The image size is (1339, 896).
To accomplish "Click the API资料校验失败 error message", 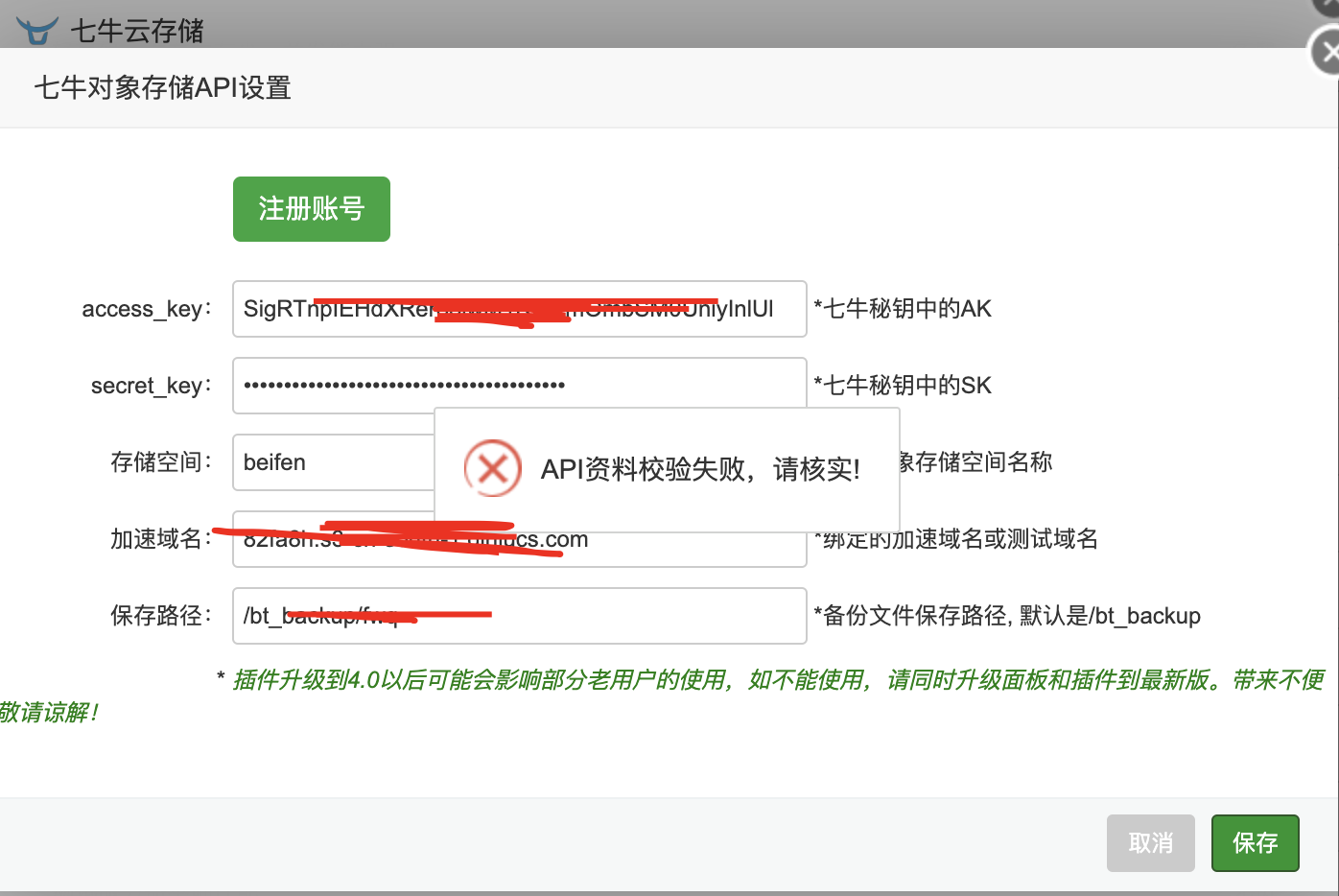I will click(700, 469).
